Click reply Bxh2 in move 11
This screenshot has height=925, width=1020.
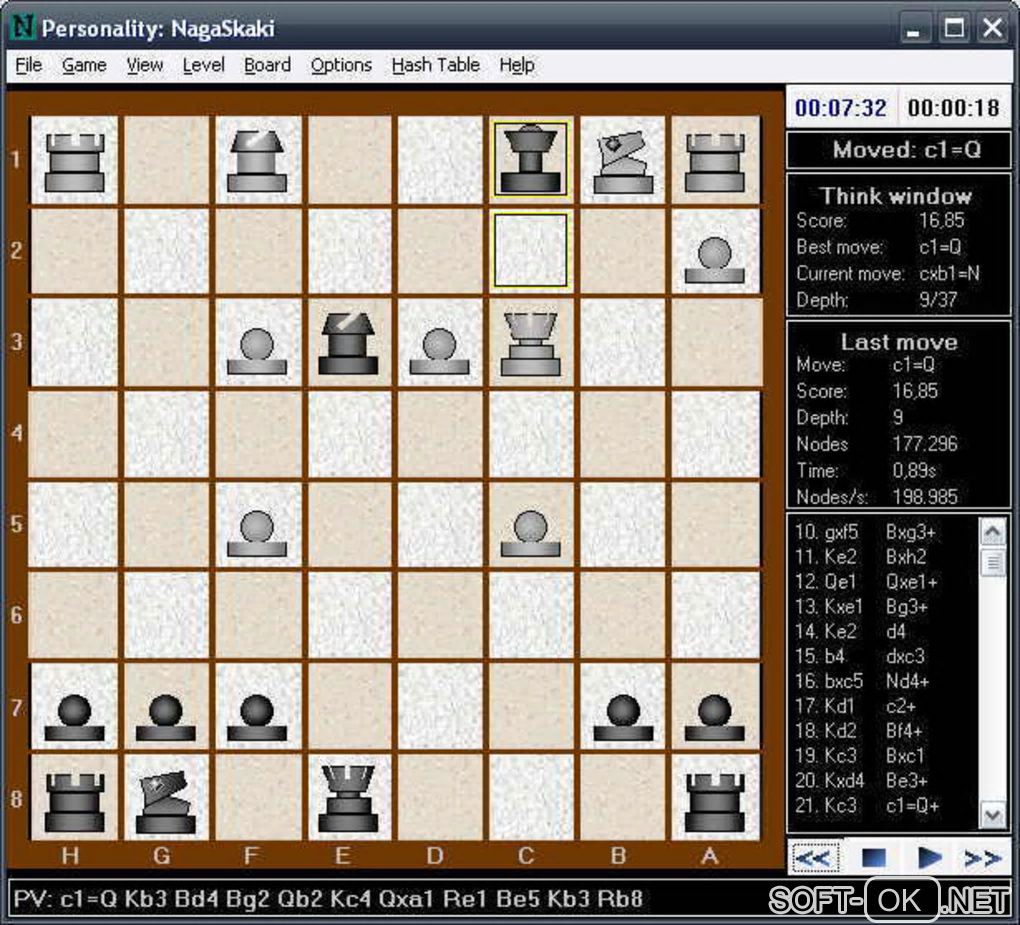(906, 557)
